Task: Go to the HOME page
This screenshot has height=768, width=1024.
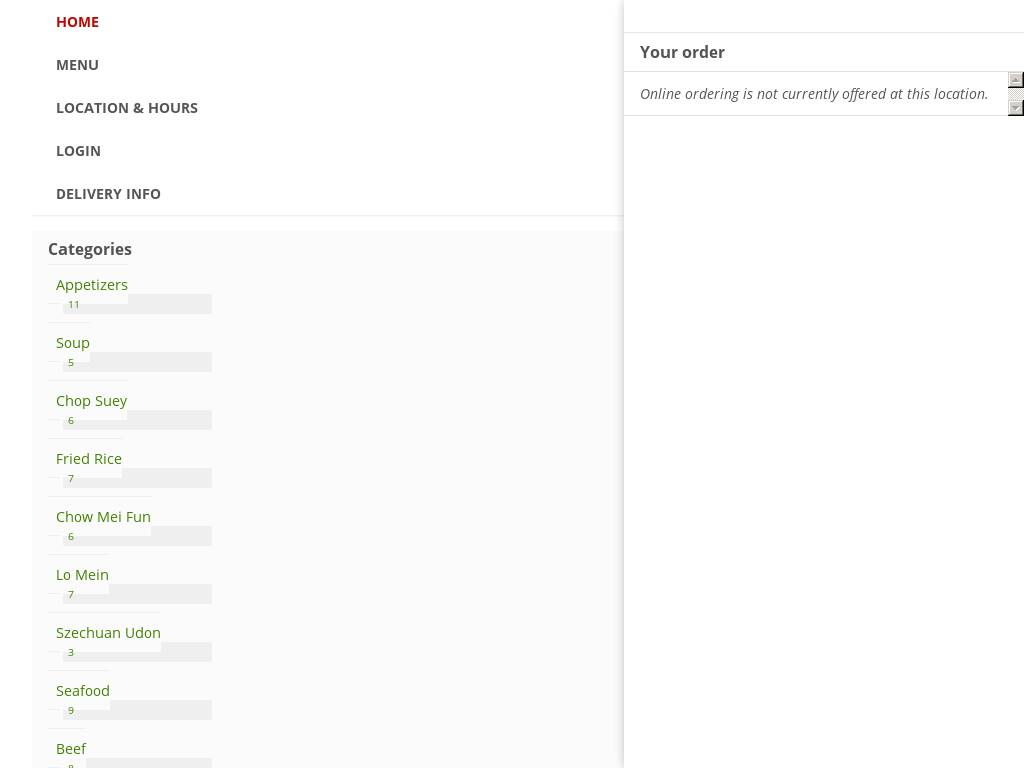Action: click(x=77, y=22)
